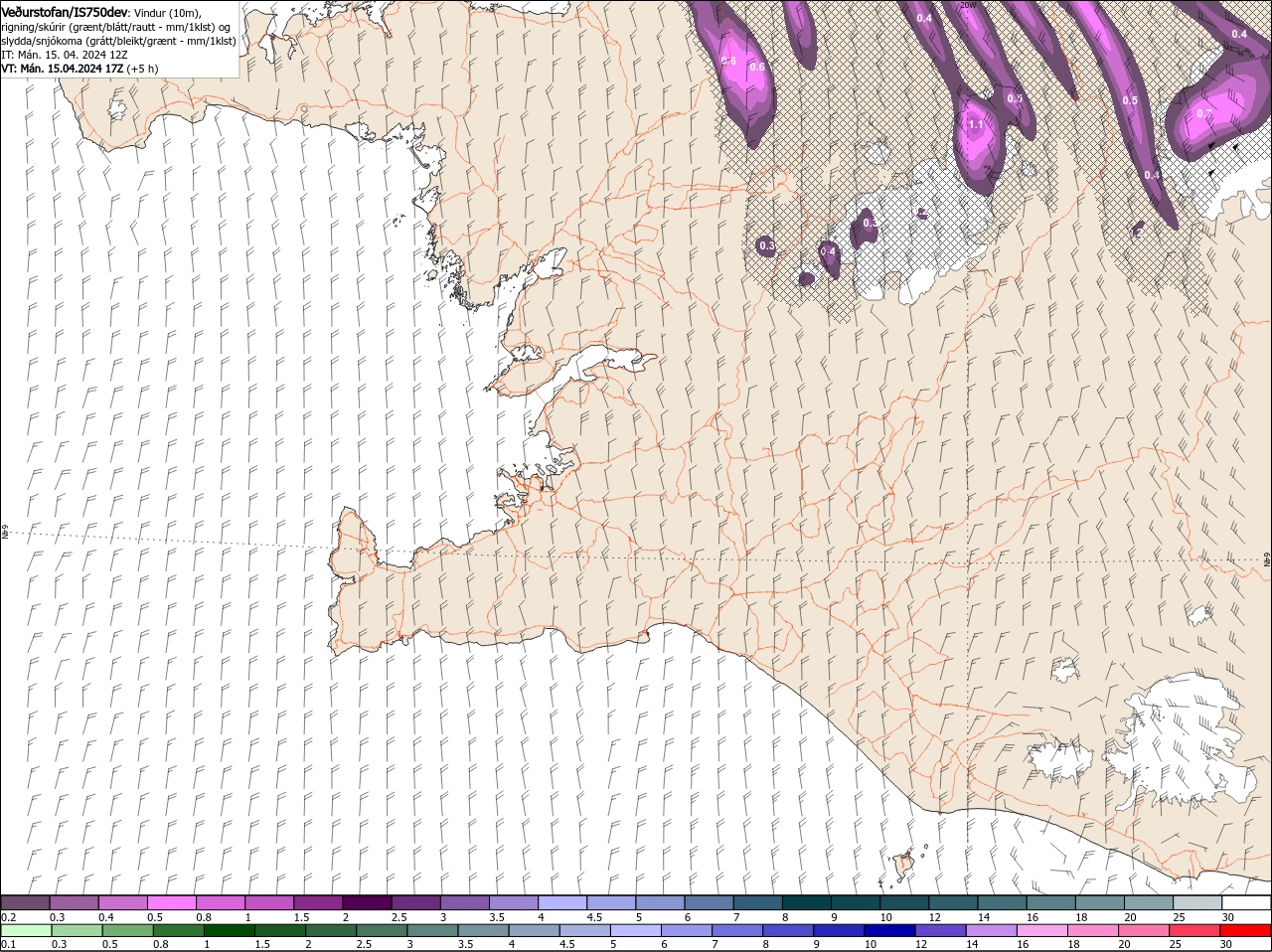Click the IT: Mán. 15. 04. 2024 12Z line
The image size is (1272, 952).
tap(65, 55)
